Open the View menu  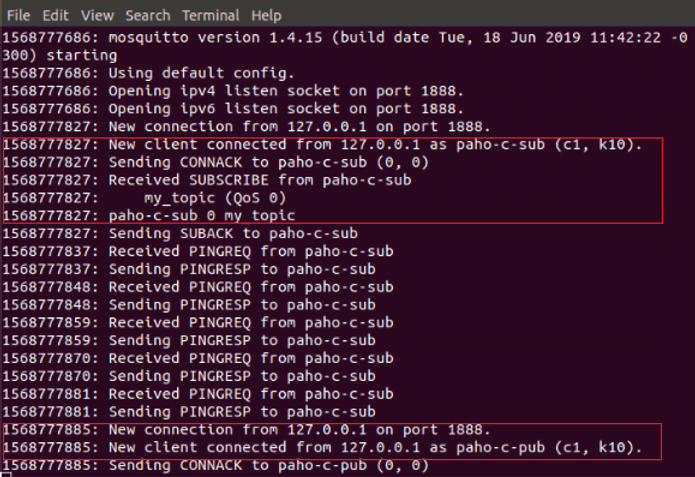click(97, 16)
